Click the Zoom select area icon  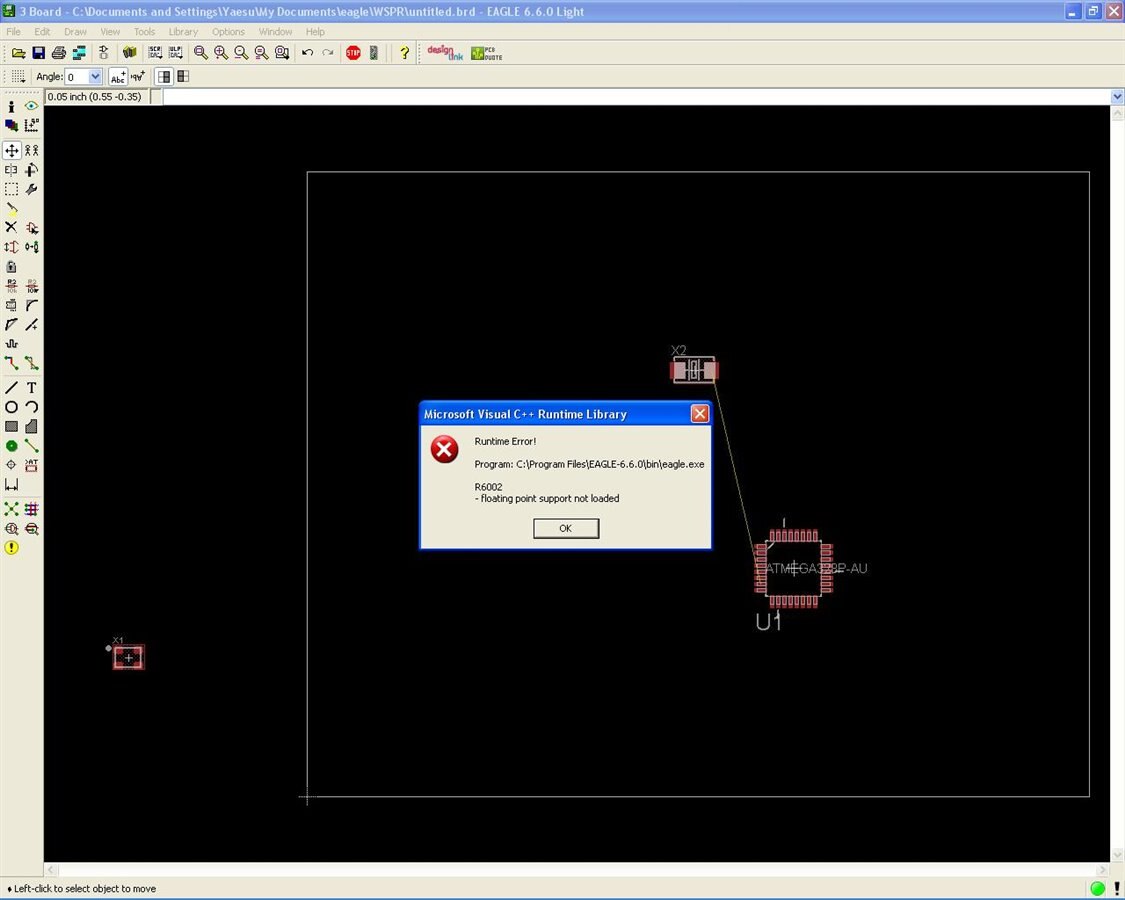[x=282, y=53]
